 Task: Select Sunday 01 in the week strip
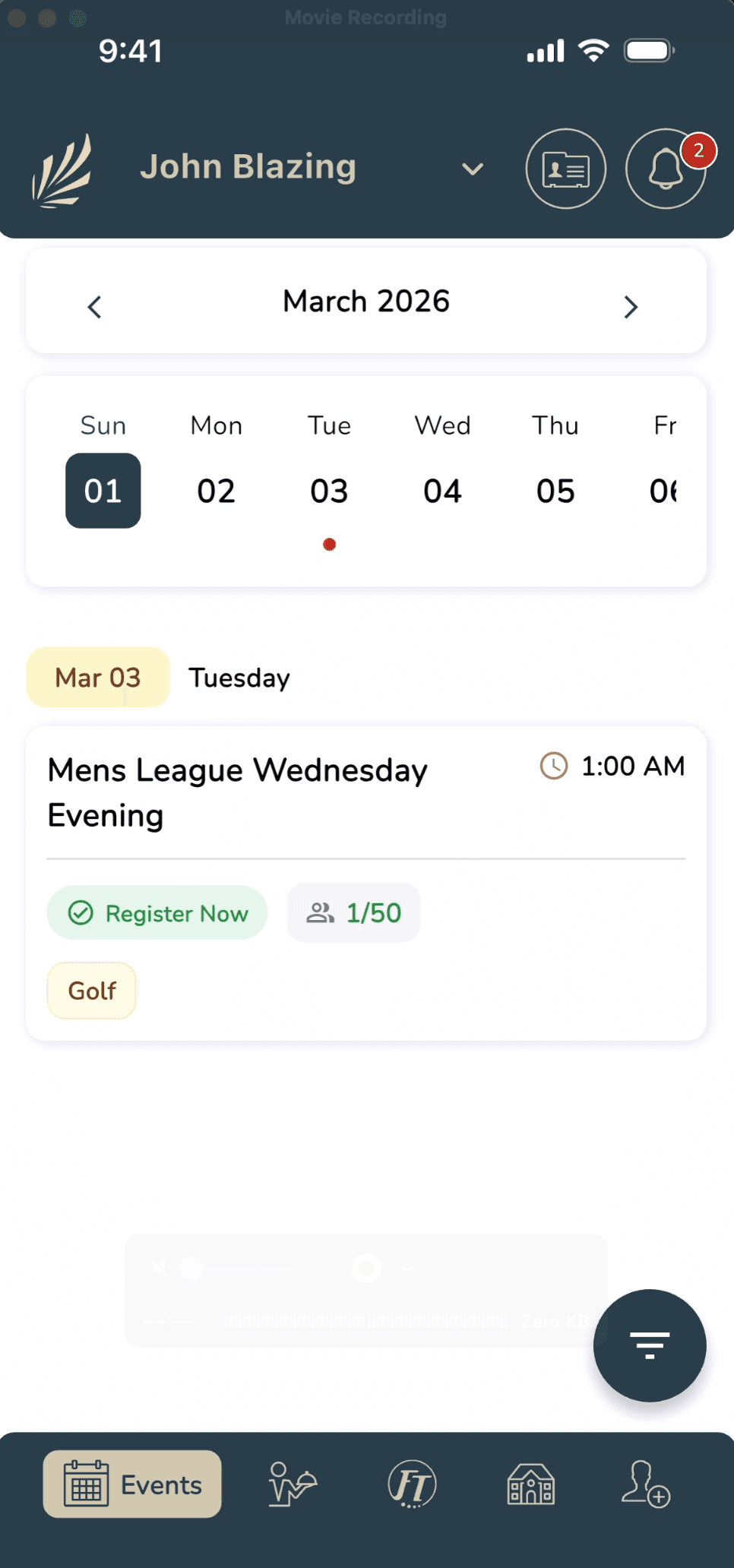tap(103, 491)
